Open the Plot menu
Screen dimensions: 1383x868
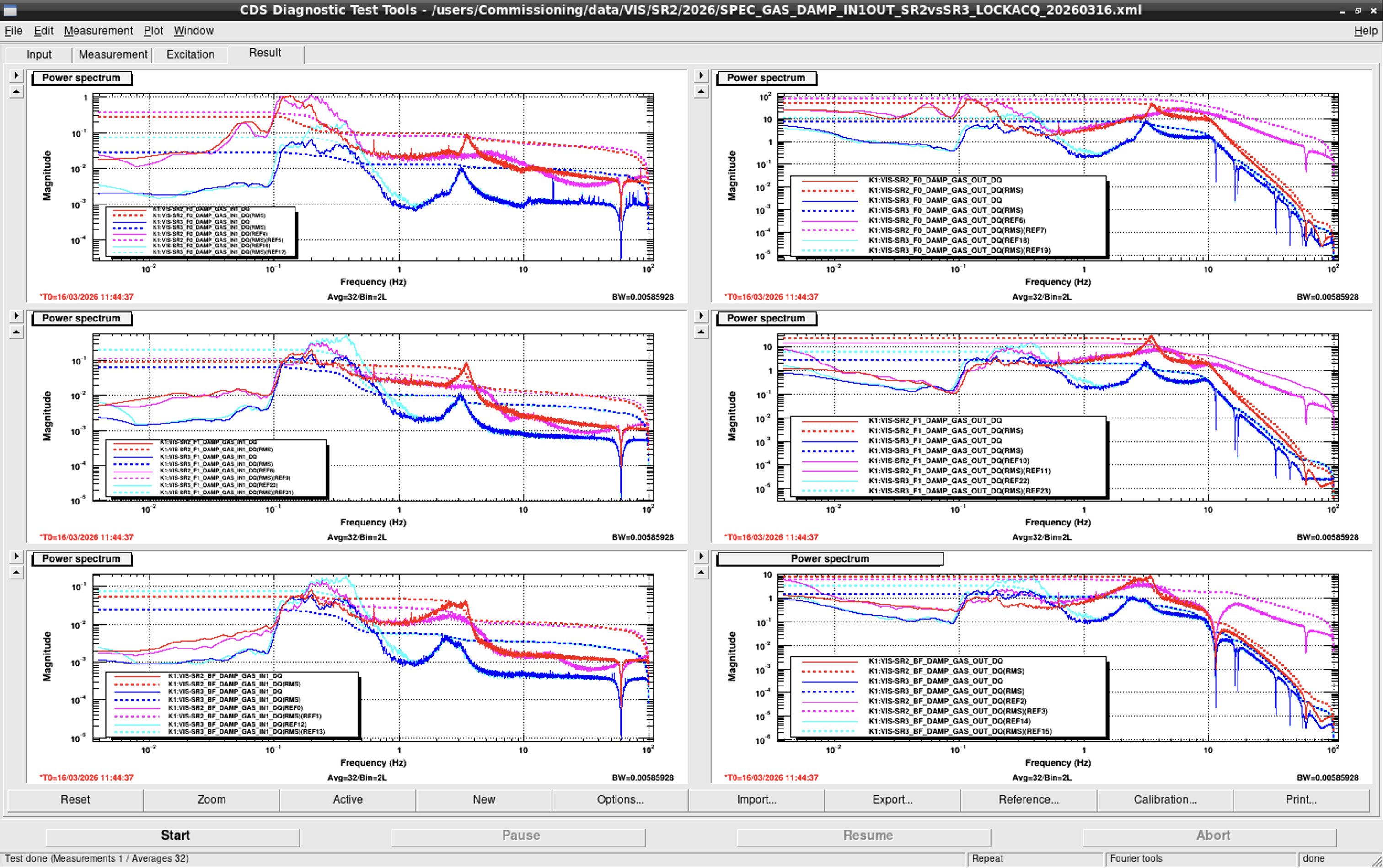pos(153,31)
